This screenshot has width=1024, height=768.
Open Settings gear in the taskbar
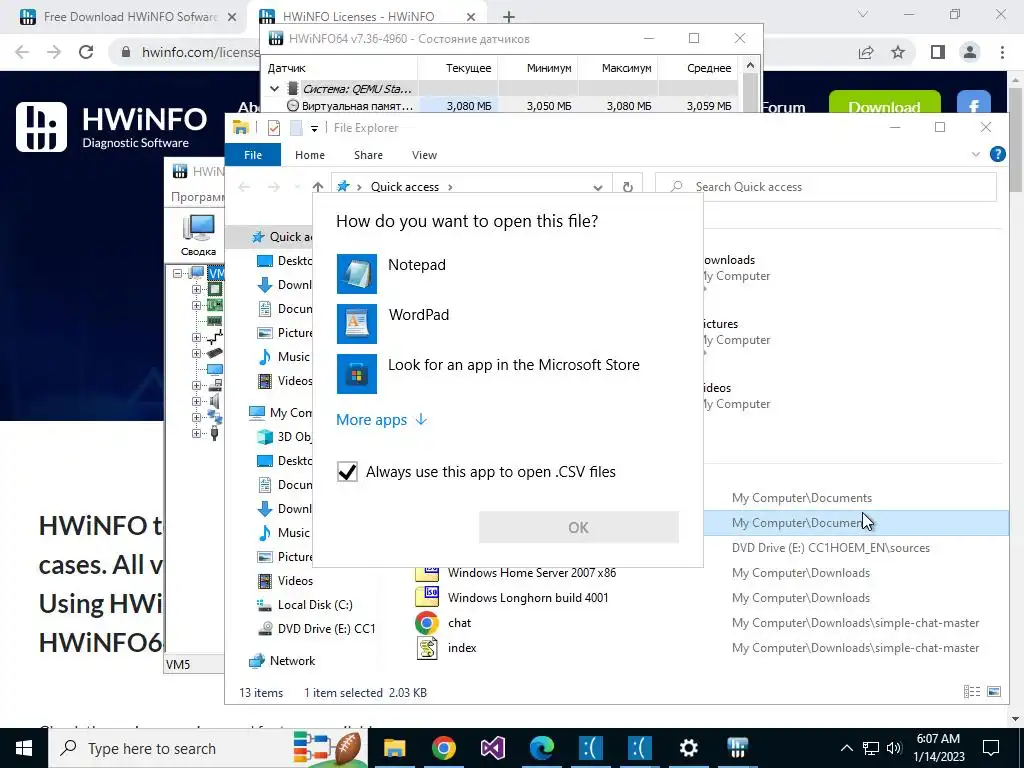point(688,748)
